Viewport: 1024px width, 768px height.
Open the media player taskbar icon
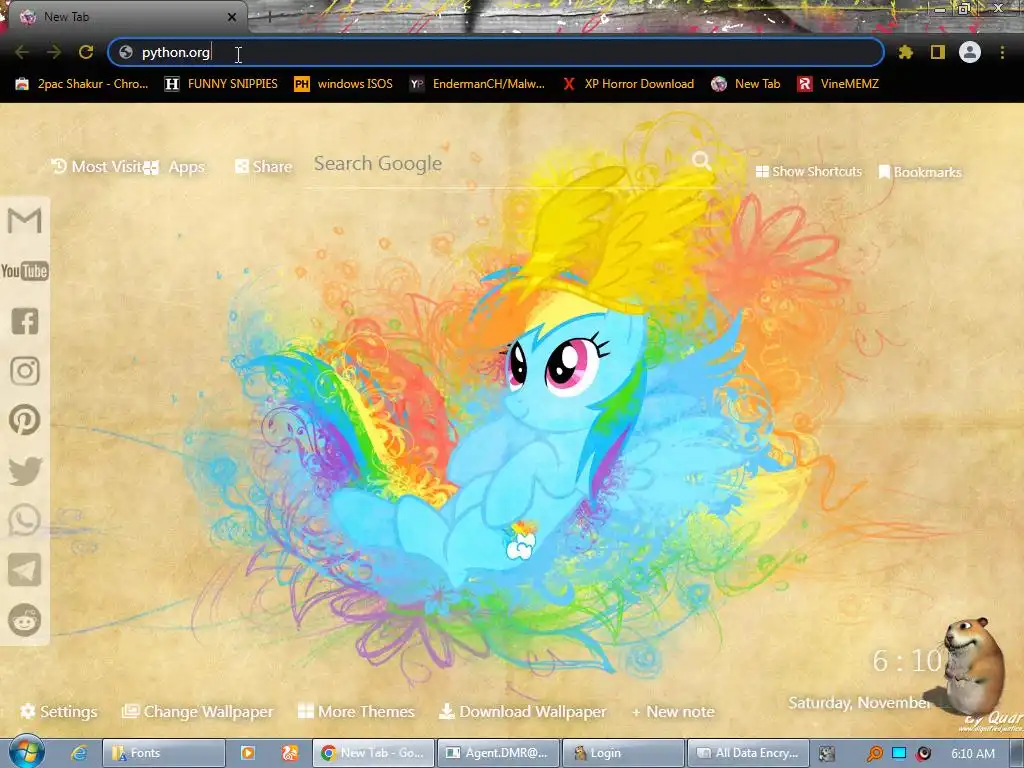tap(248, 753)
